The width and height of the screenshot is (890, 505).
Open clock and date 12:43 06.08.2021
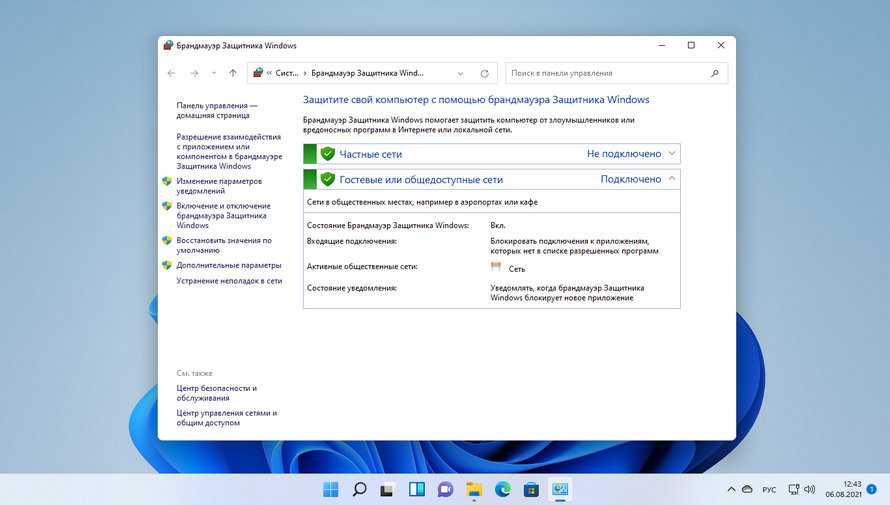(x=843, y=489)
